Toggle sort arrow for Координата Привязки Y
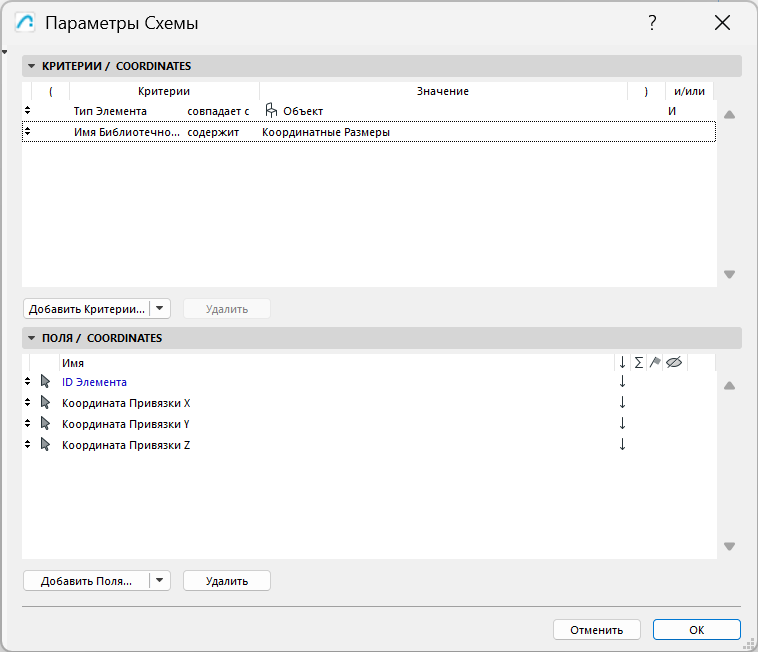The height and width of the screenshot is (652, 758). 622,424
